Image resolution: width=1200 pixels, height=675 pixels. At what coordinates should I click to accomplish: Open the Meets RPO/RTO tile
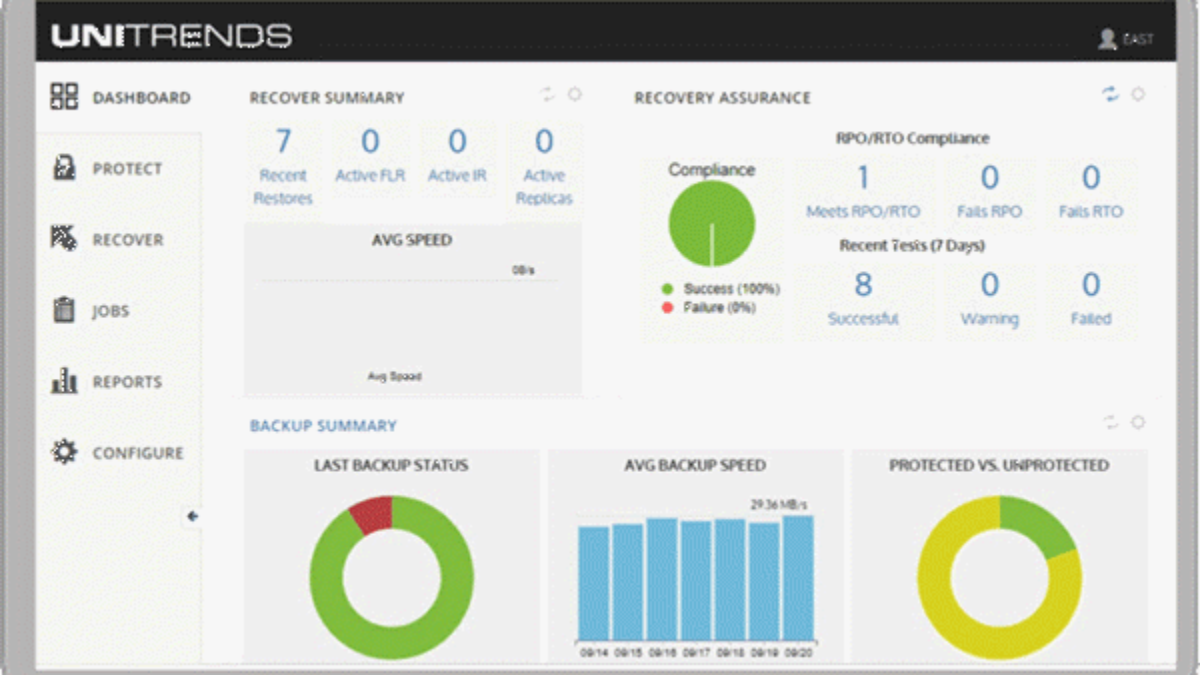coord(863,192)
